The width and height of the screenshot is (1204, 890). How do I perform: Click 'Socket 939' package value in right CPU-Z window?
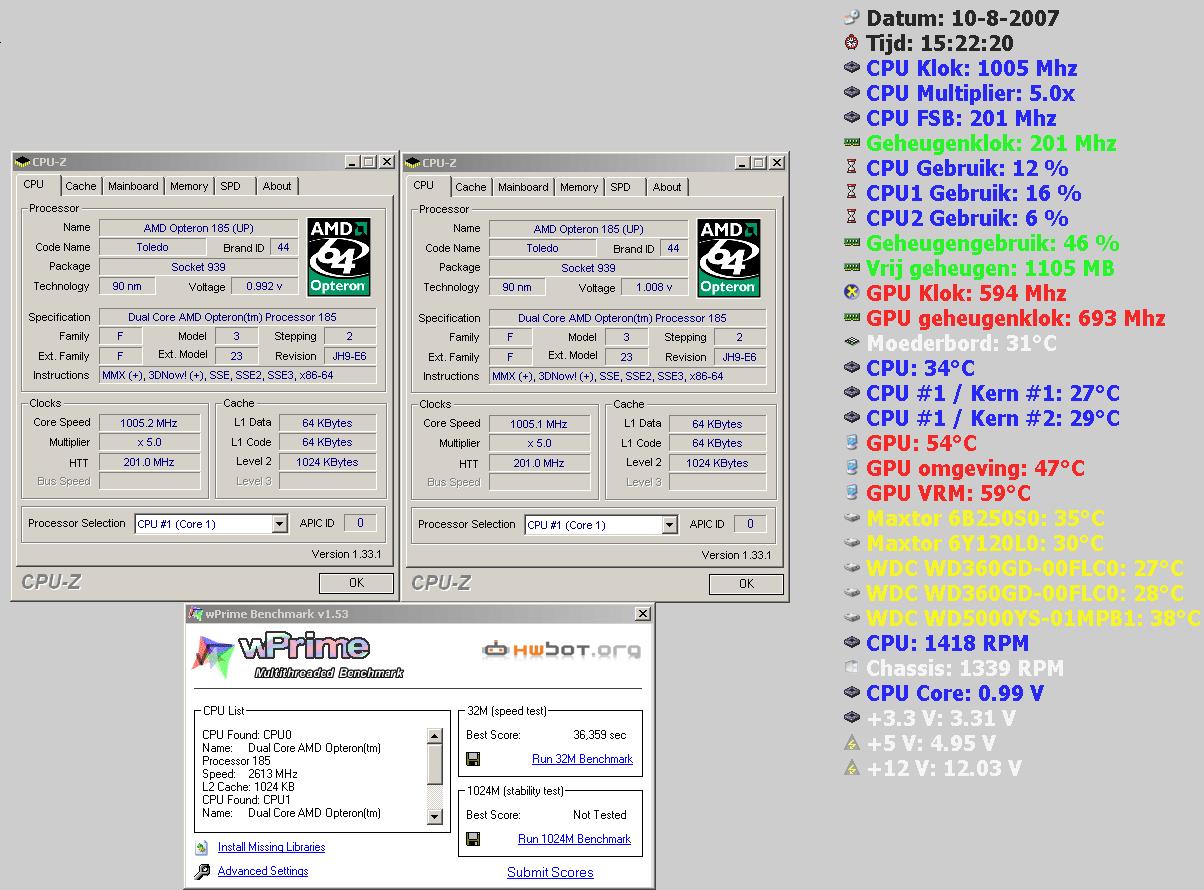[x=588, y=268]
